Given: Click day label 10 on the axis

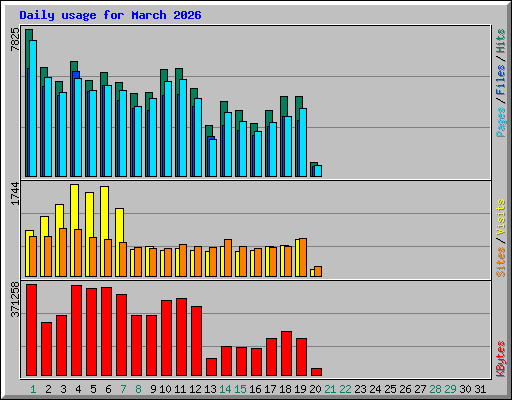Looking at the screenshot, I should click(x=165, y=389).
